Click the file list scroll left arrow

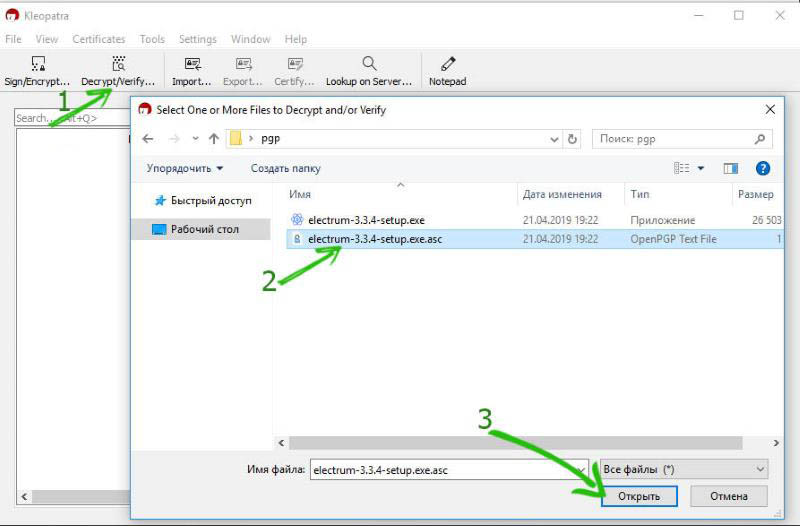point(281,443)
